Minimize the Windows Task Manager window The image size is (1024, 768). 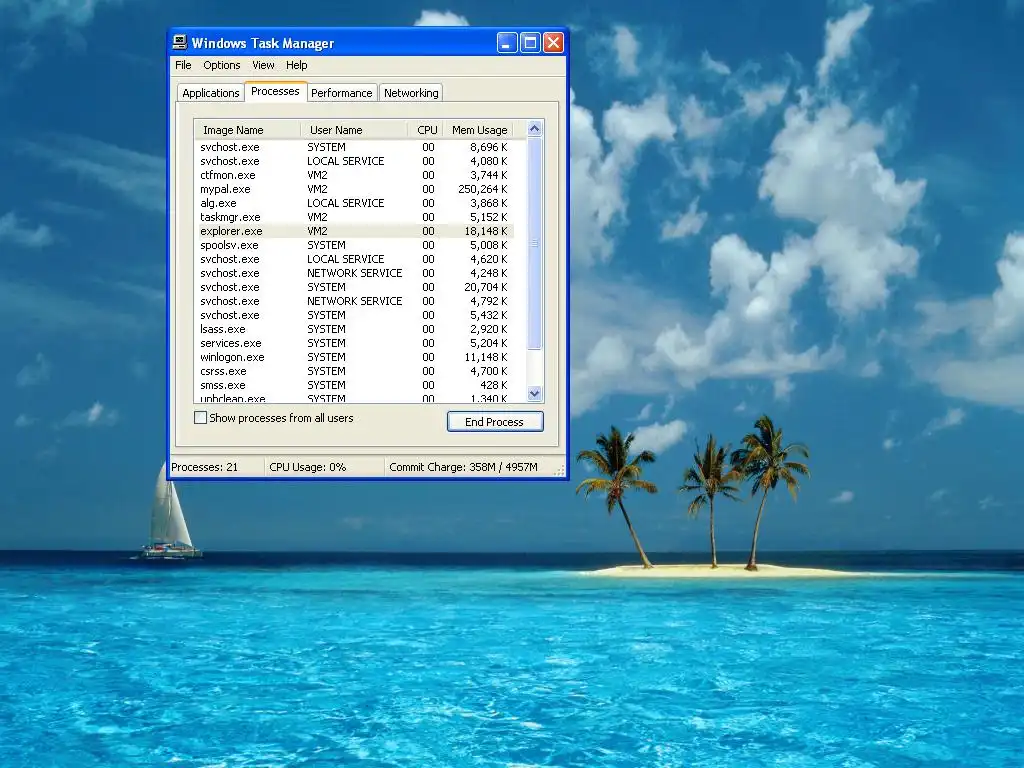click(507, 43)
